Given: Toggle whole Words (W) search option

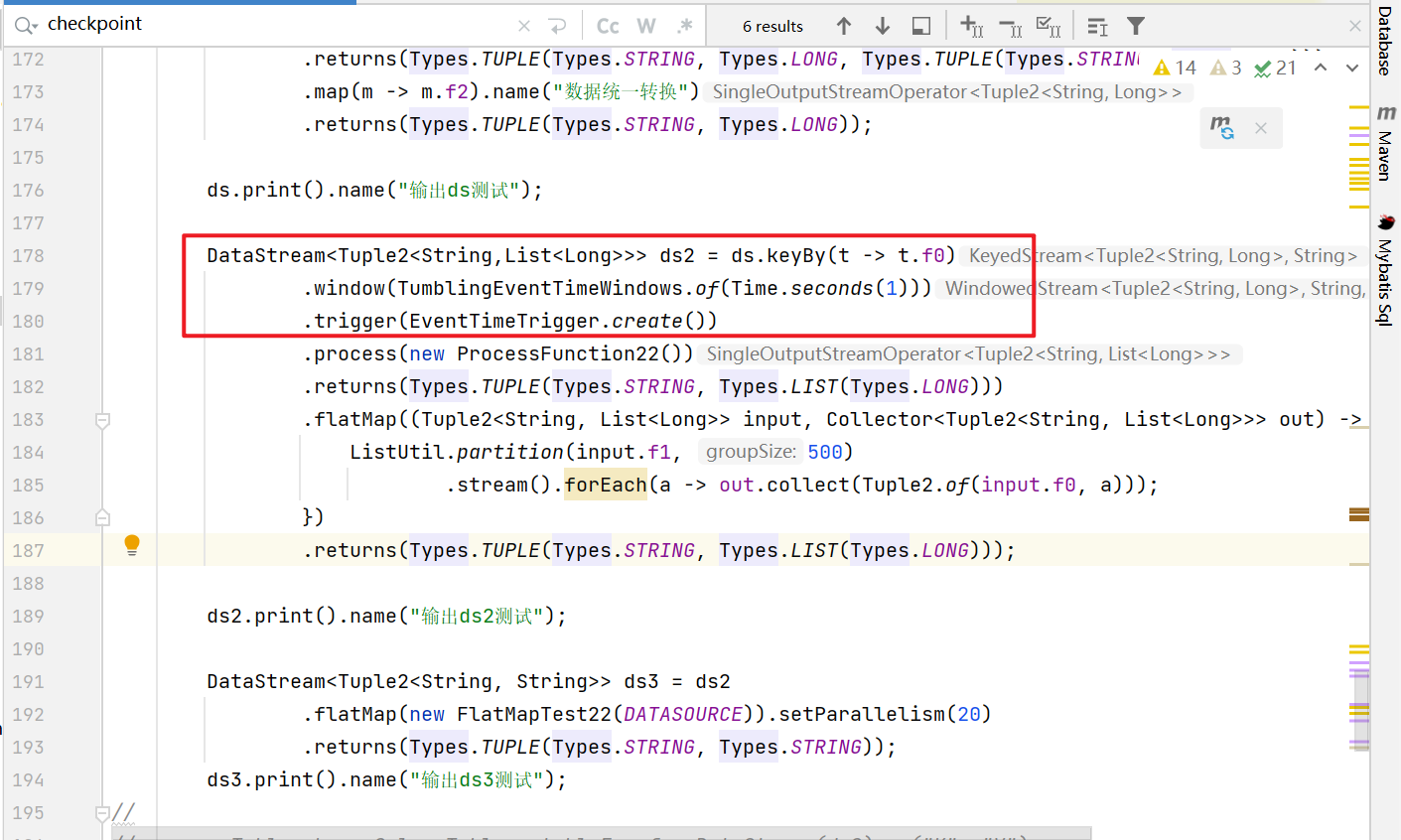Looking at the screenshot, I should (x=646, y=26).
